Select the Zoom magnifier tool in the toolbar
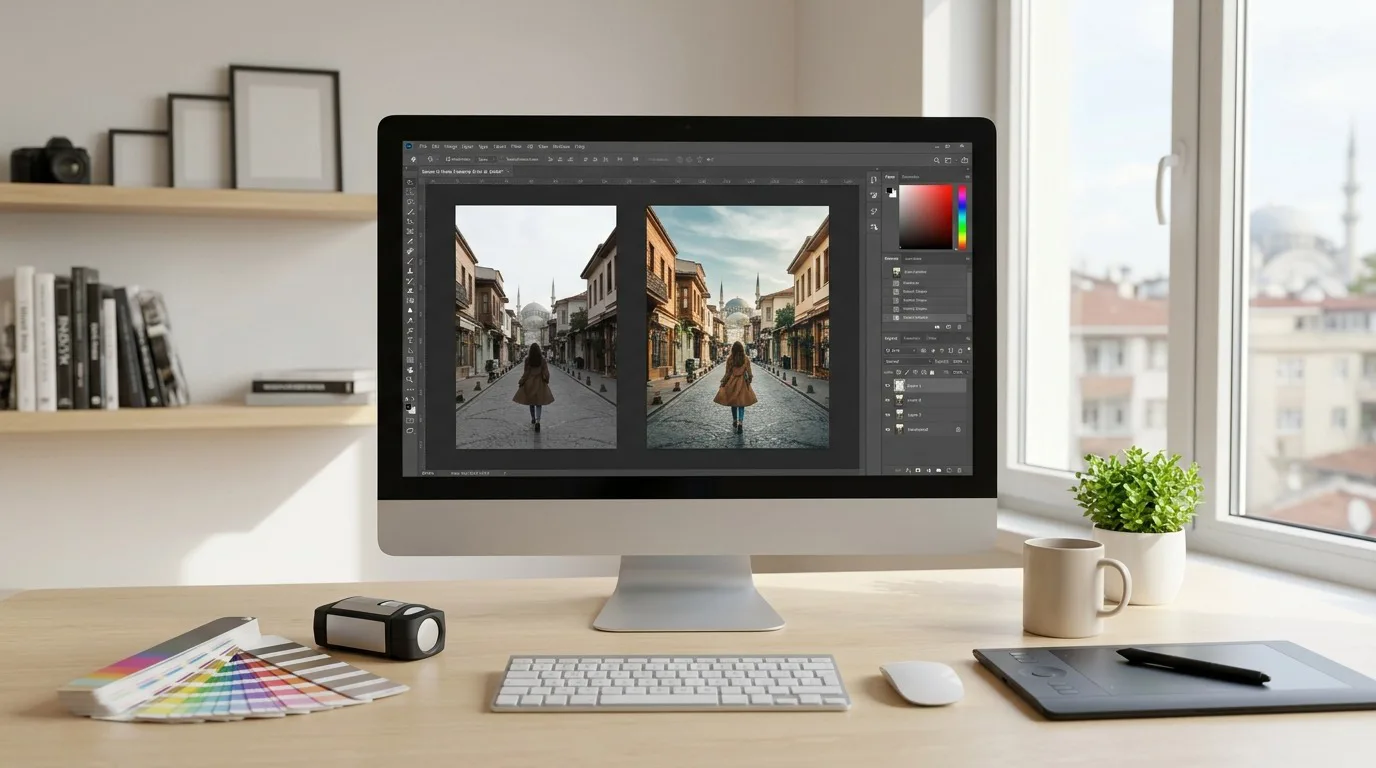Image resolution: width=1376 pixels, height=768 pixels. (410, 380)
